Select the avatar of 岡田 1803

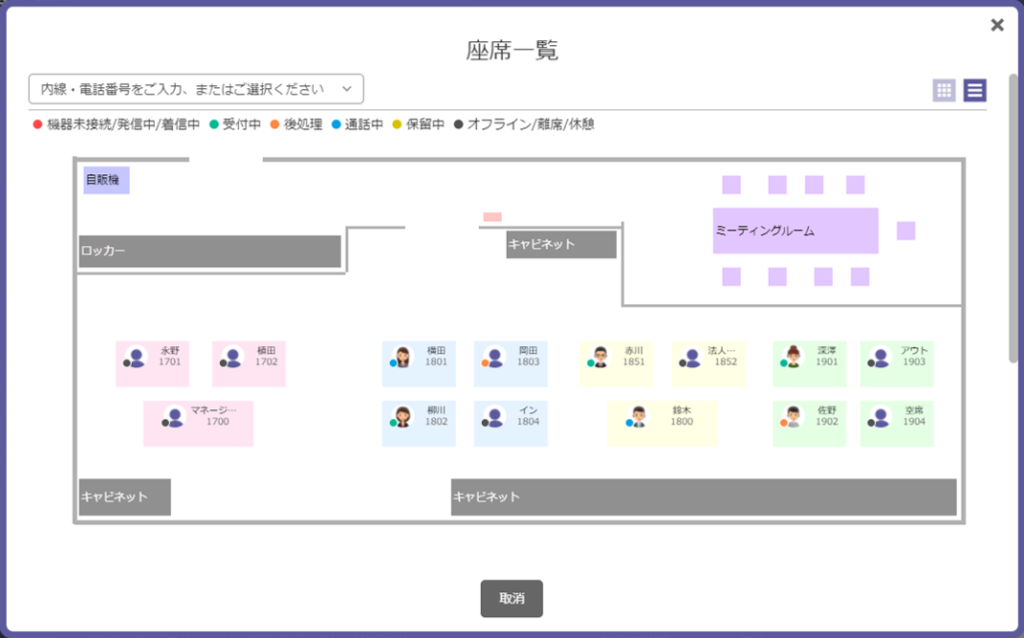click(494, 357)
